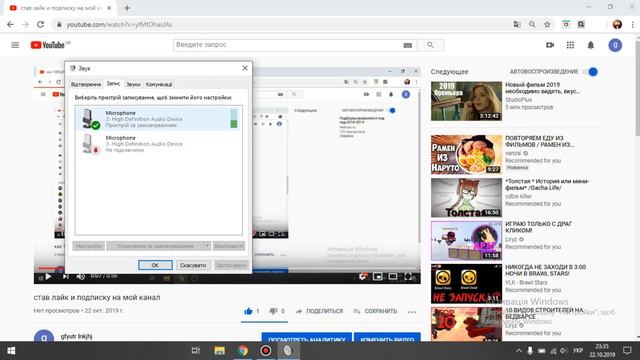Screen dimensions: 640x360
Task: Open the on-screen keyboard in the search box
Action: tap(407, 45)
